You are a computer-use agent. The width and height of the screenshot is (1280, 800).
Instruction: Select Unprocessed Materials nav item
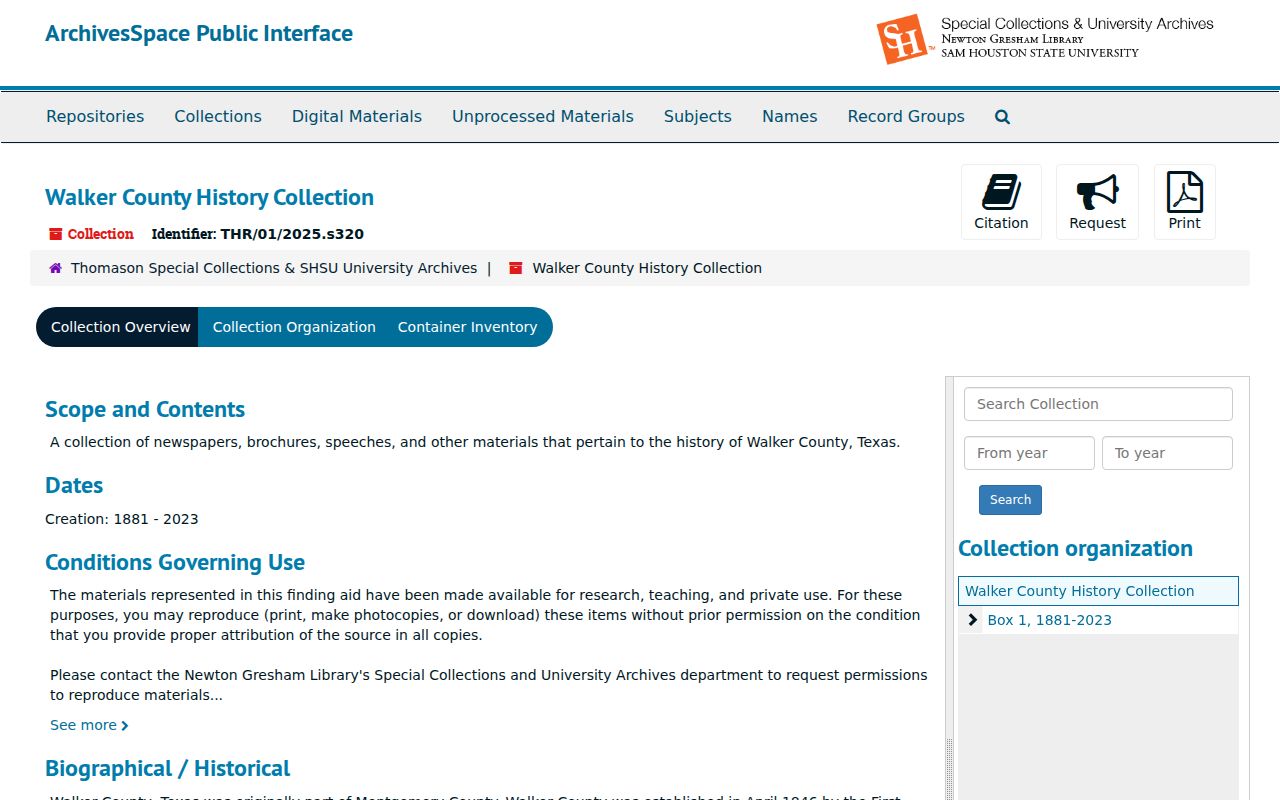coord(543,117)
